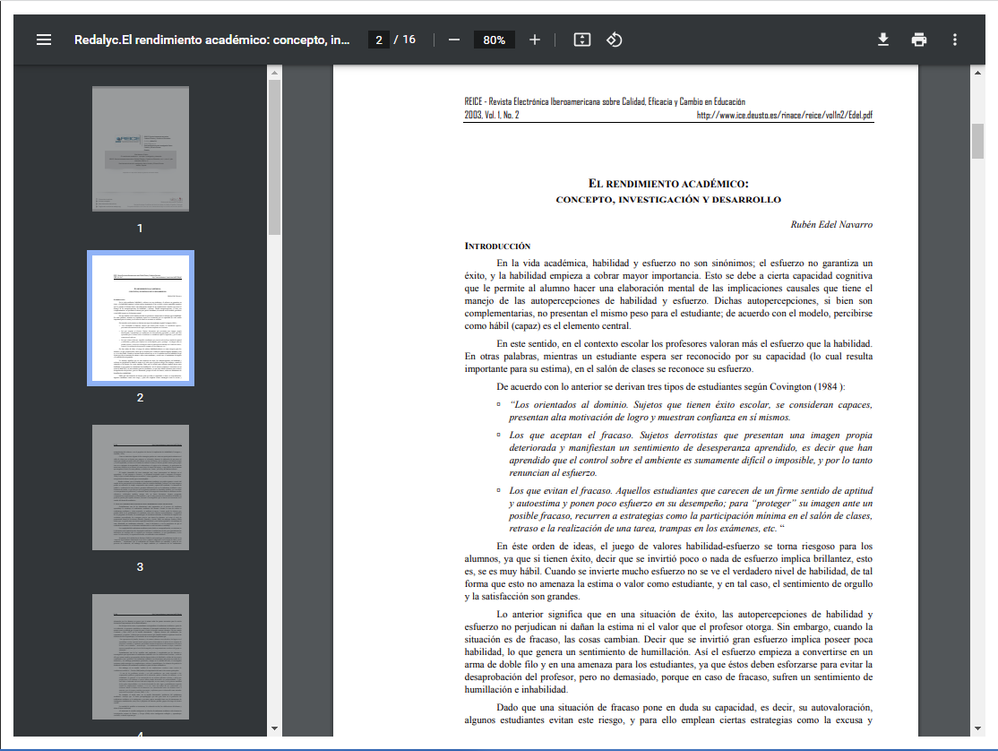Select page 1 thumbnail
Image resolution: width=998 pixels, height=751 pixels.
pos(141,149)
